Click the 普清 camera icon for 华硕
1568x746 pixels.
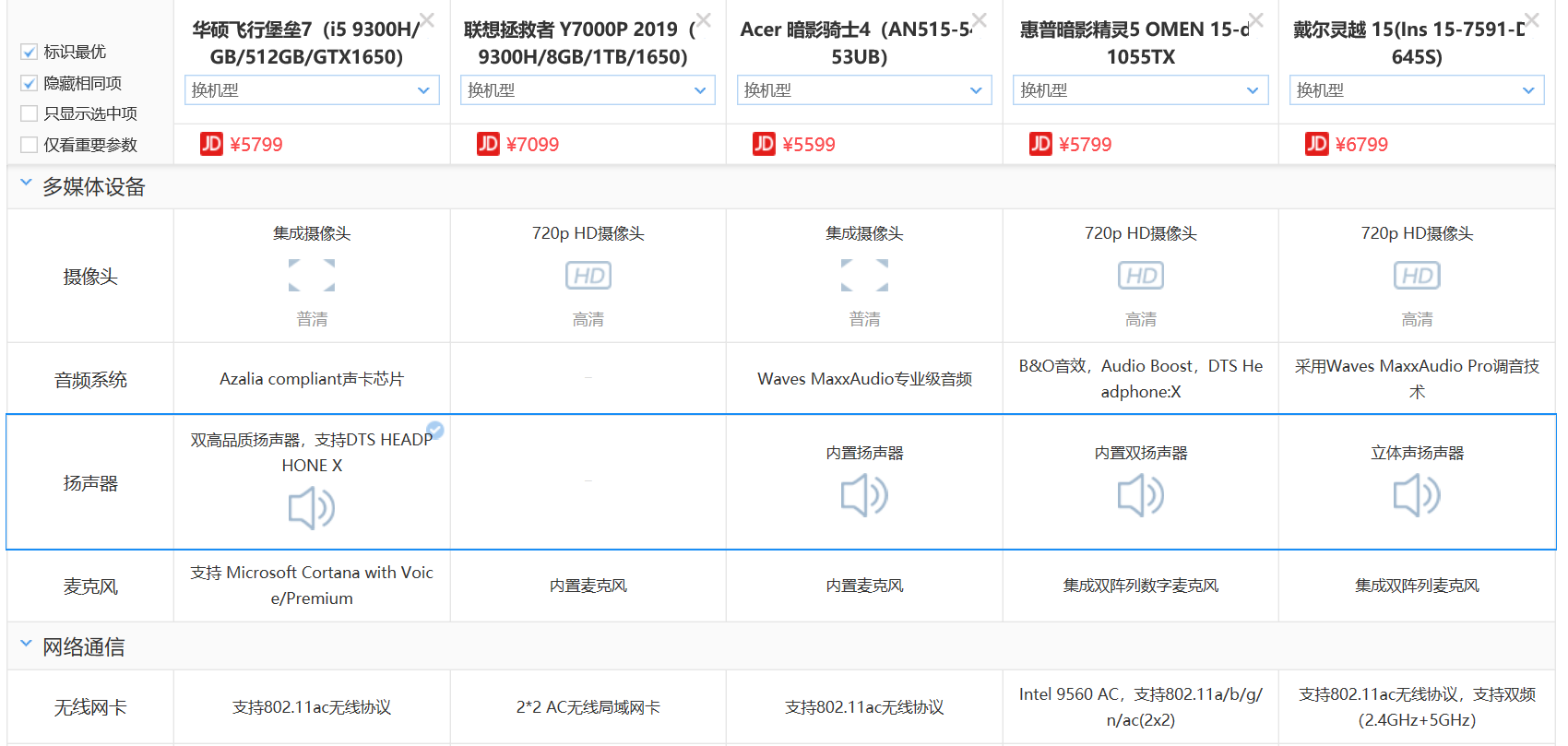312,275
